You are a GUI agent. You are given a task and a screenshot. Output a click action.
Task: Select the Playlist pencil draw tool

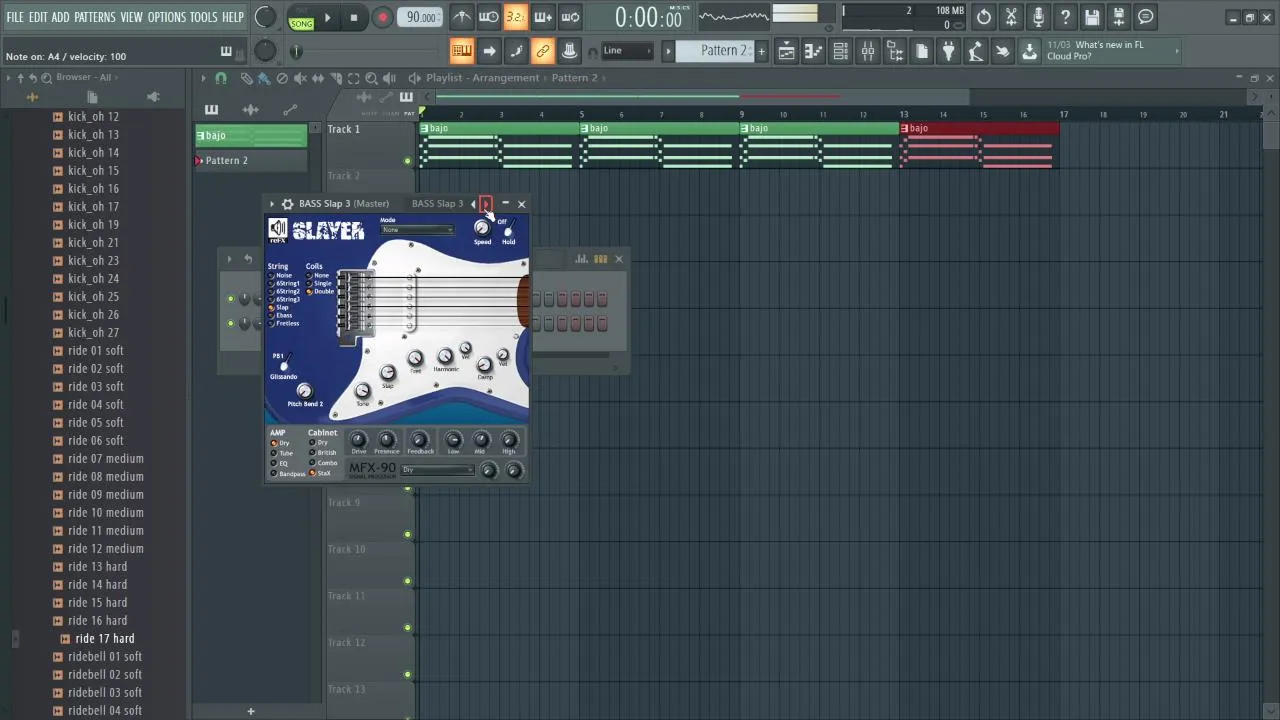coord(246,78)
